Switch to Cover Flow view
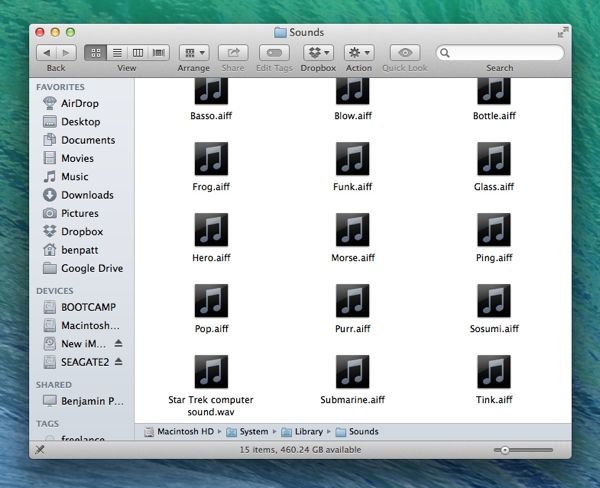This screenshot has width=600, height=488. (158, 53)
